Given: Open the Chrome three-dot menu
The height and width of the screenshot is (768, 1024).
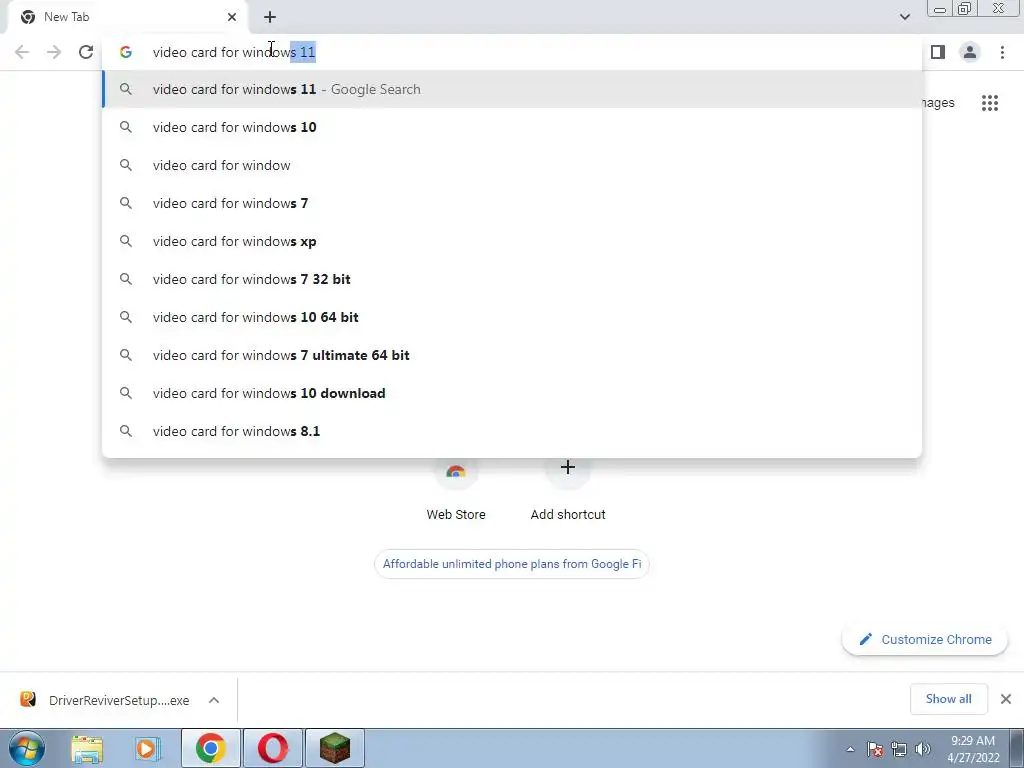Looking at the screenshot, I should pyautogui.click(x=1002, y=52).
